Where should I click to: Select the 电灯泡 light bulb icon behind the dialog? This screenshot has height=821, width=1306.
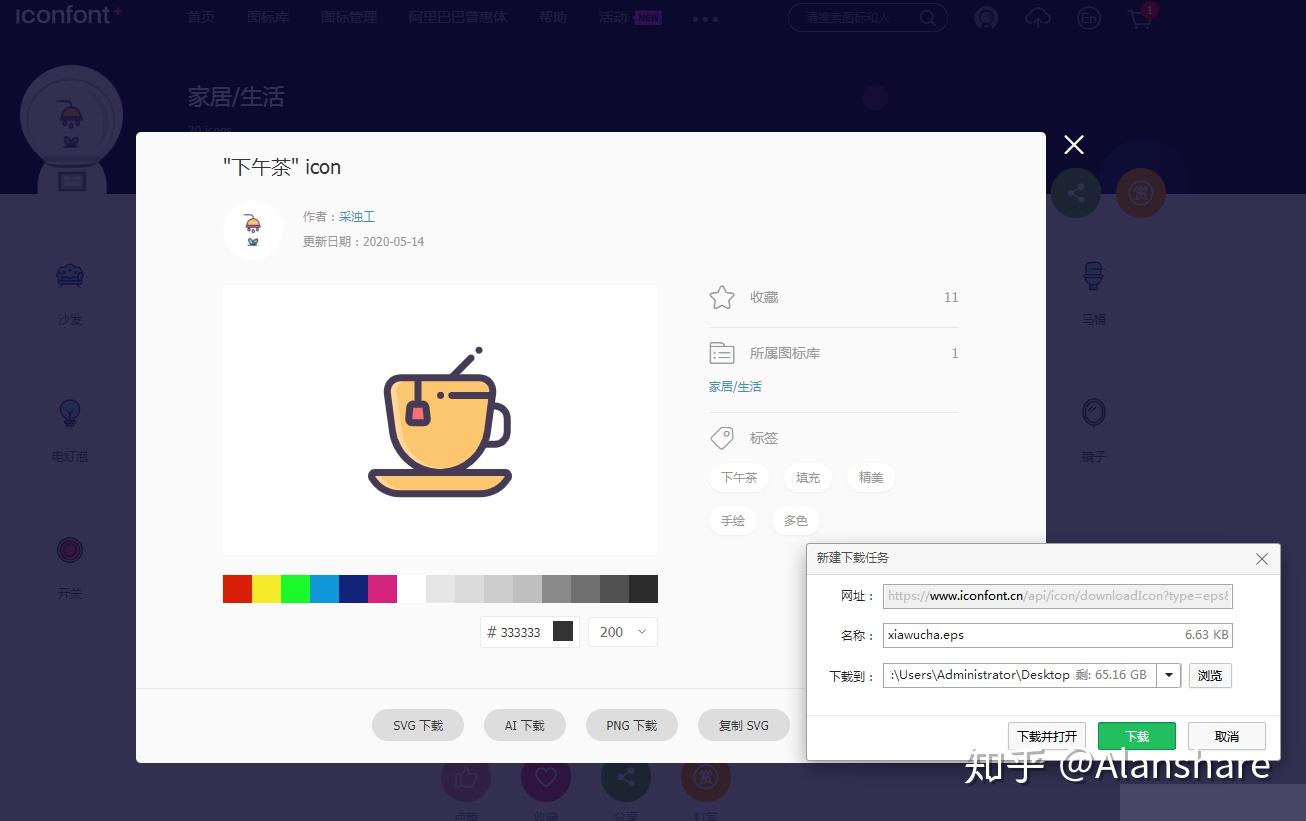pyautogui.click(x=70, y=412)
